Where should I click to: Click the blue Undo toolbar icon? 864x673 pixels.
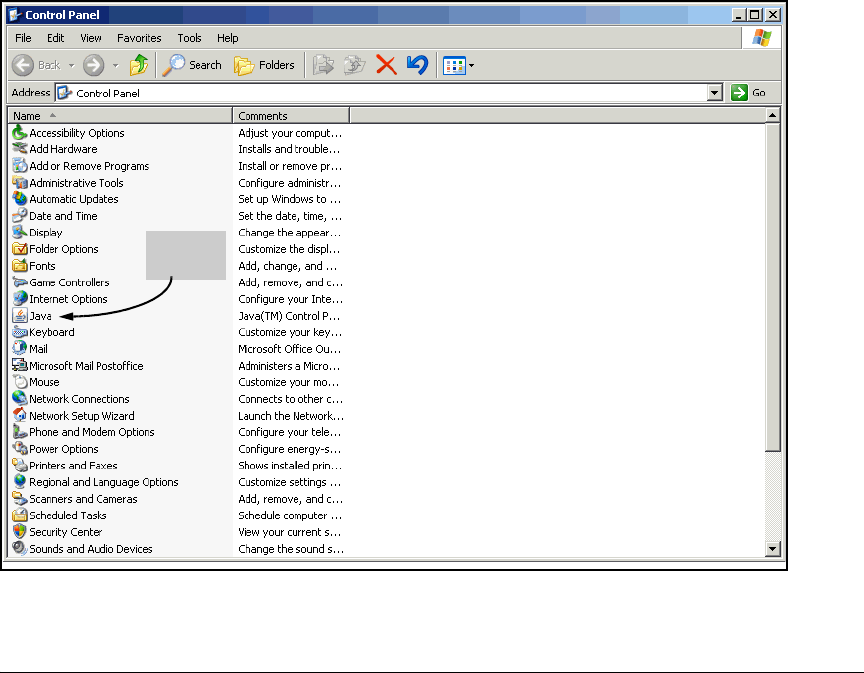[x=417, y=65]
